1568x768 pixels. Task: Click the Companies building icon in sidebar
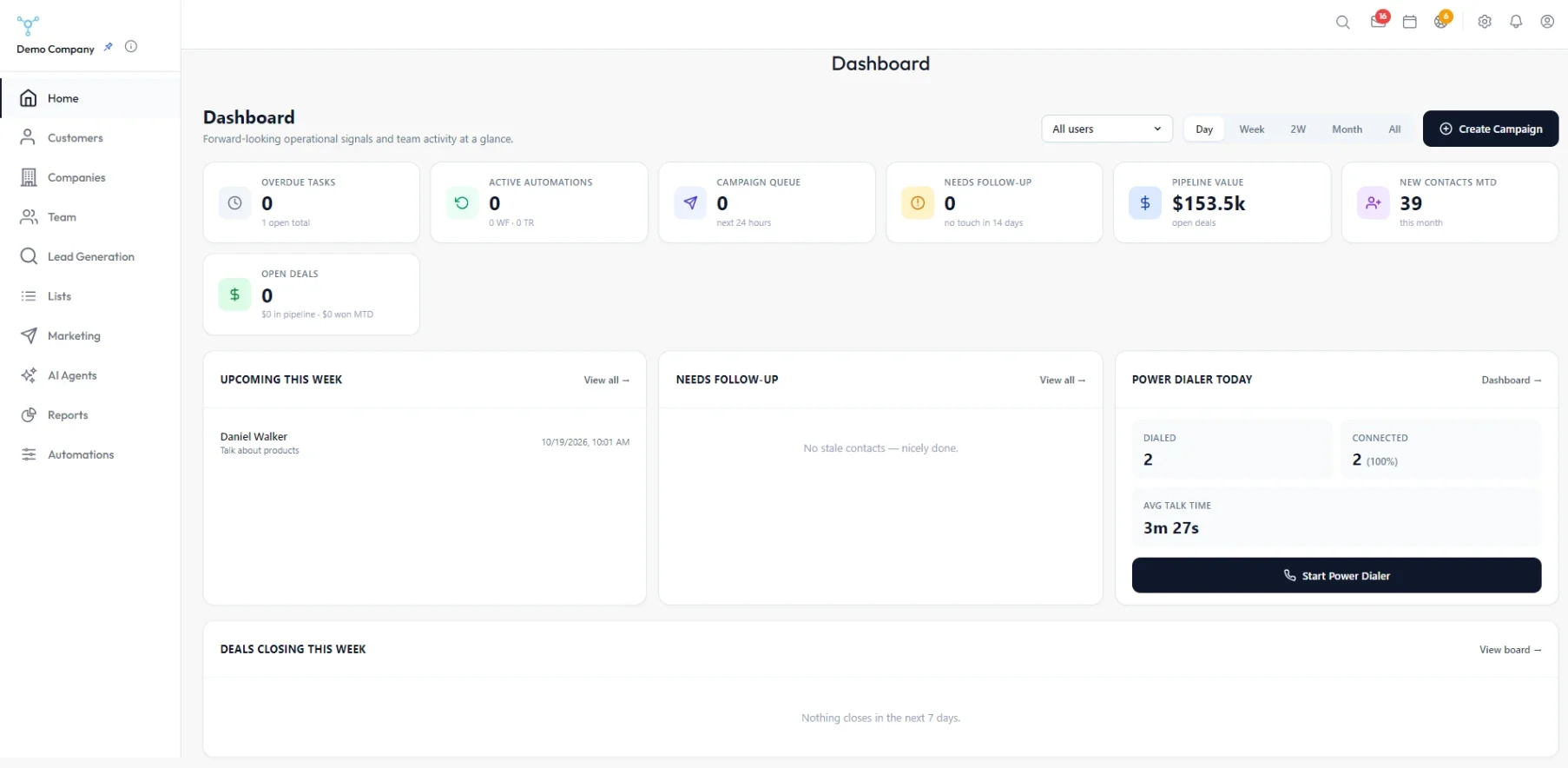(x=29, y=177)
